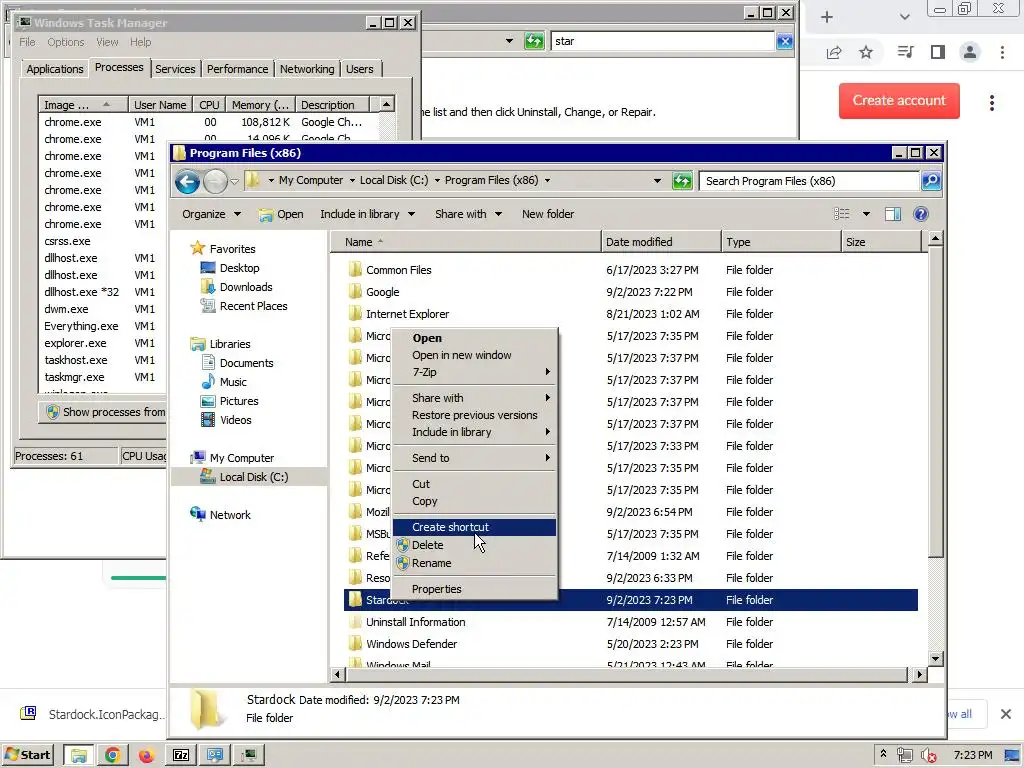Toggle the preview pane icon

point(893,214)
